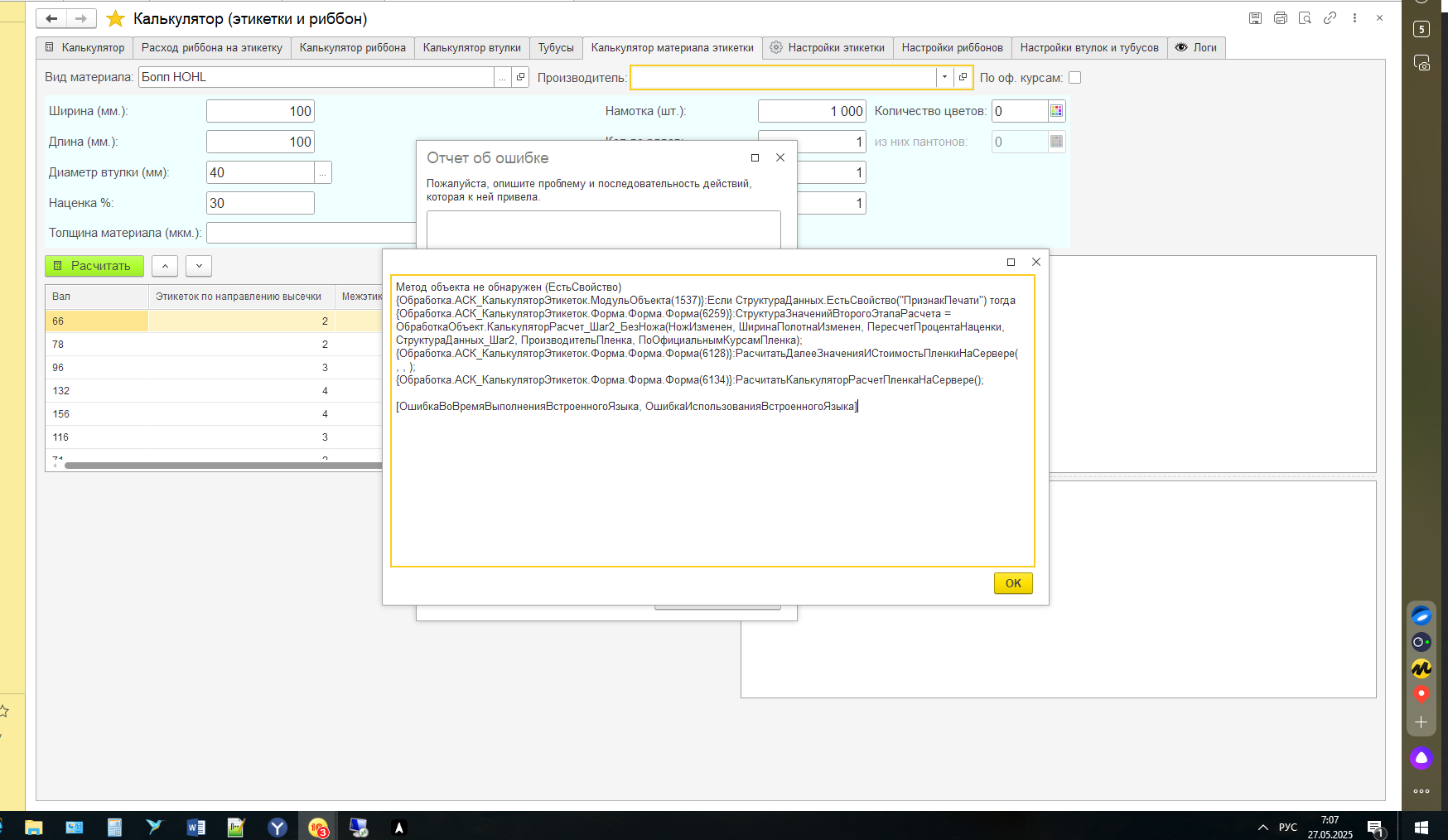The height and width of the screenshot is (840, 1448).
Task: Click the print icon in the top-right toolbar
Action: [x=1280, y=18]
